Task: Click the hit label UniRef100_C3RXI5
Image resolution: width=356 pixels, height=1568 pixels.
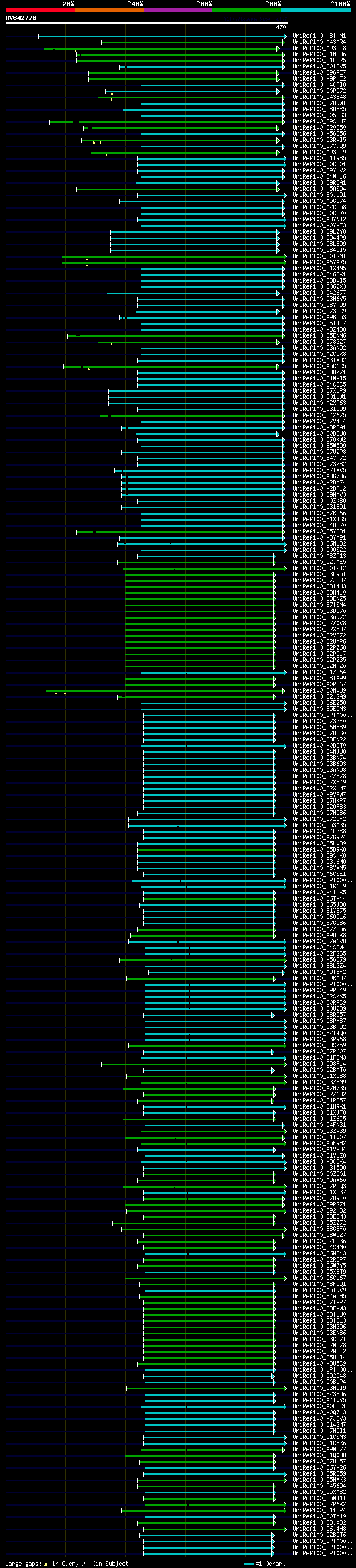Action: (x=319, y=140)
